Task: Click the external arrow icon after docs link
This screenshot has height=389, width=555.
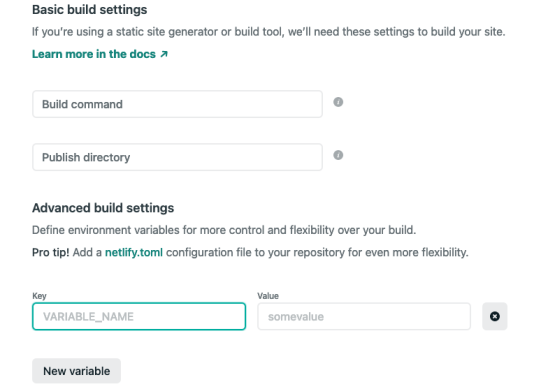Action: point(164,54)
